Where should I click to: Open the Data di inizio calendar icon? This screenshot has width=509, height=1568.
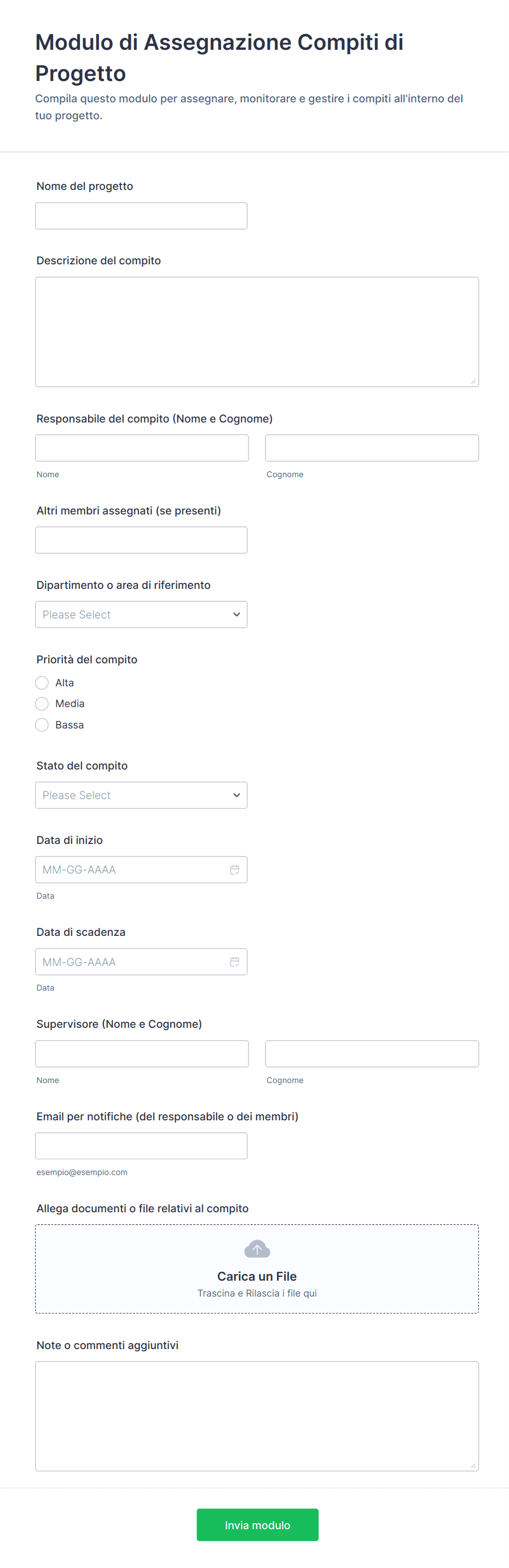click(x=234, y=870)
